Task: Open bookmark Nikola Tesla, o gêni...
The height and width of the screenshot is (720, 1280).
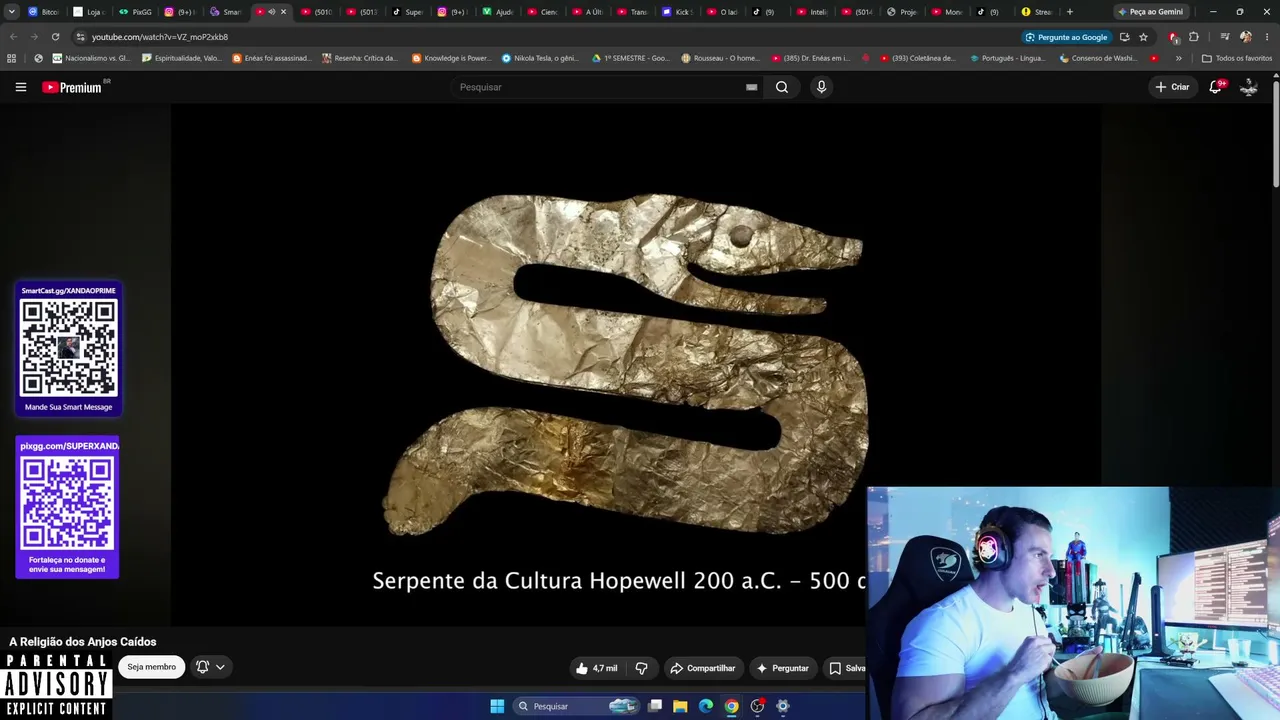Action: click(540, 58)
